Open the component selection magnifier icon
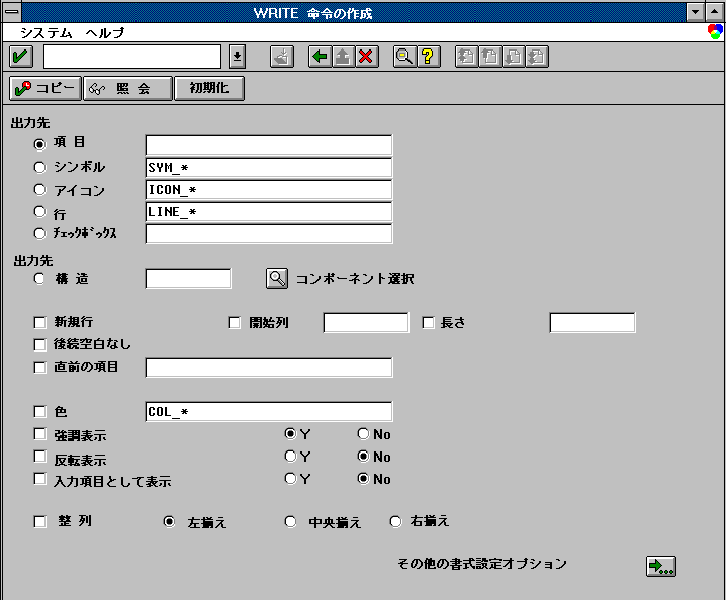Image resolution: width=726 pixels, height=602 pixels. 277,278
